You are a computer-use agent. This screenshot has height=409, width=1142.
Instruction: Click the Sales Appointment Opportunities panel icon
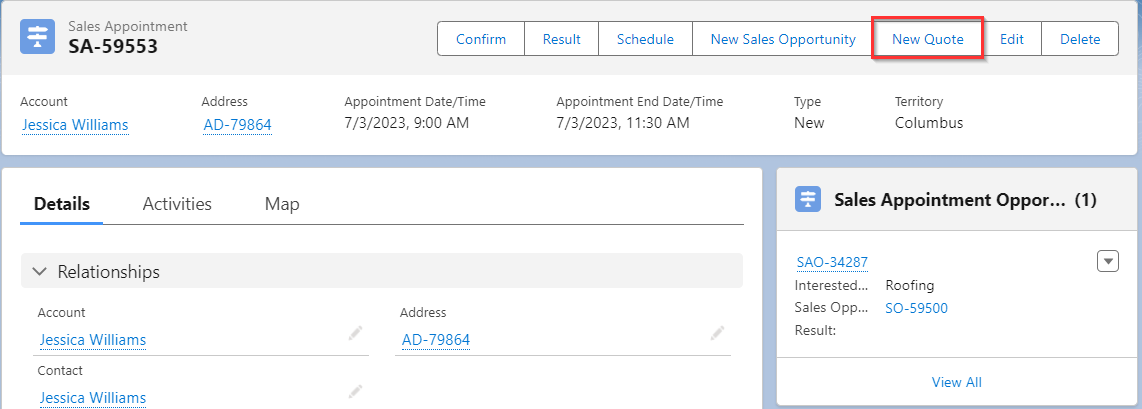pos(808,199)
